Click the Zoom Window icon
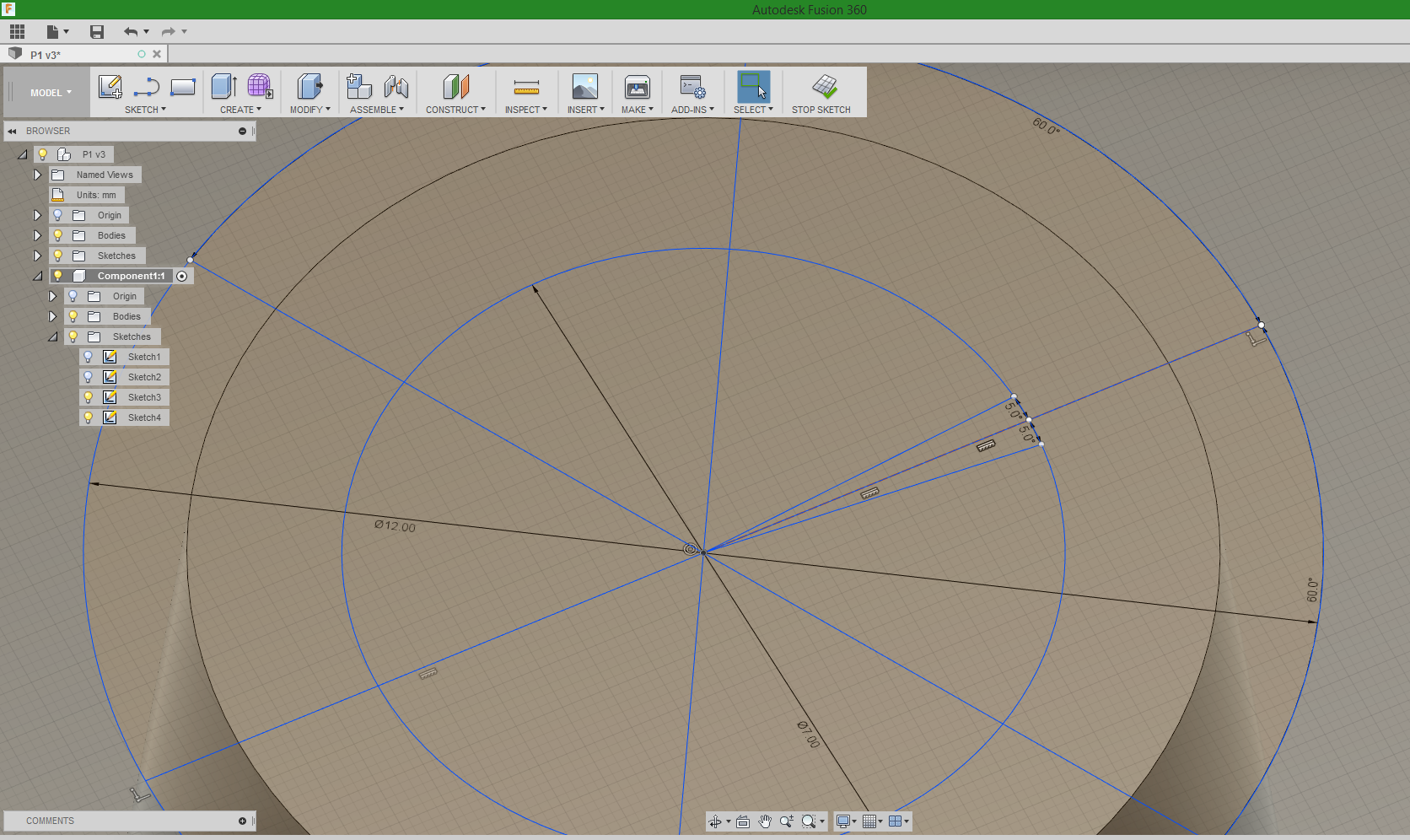 [x=787, y=821]
